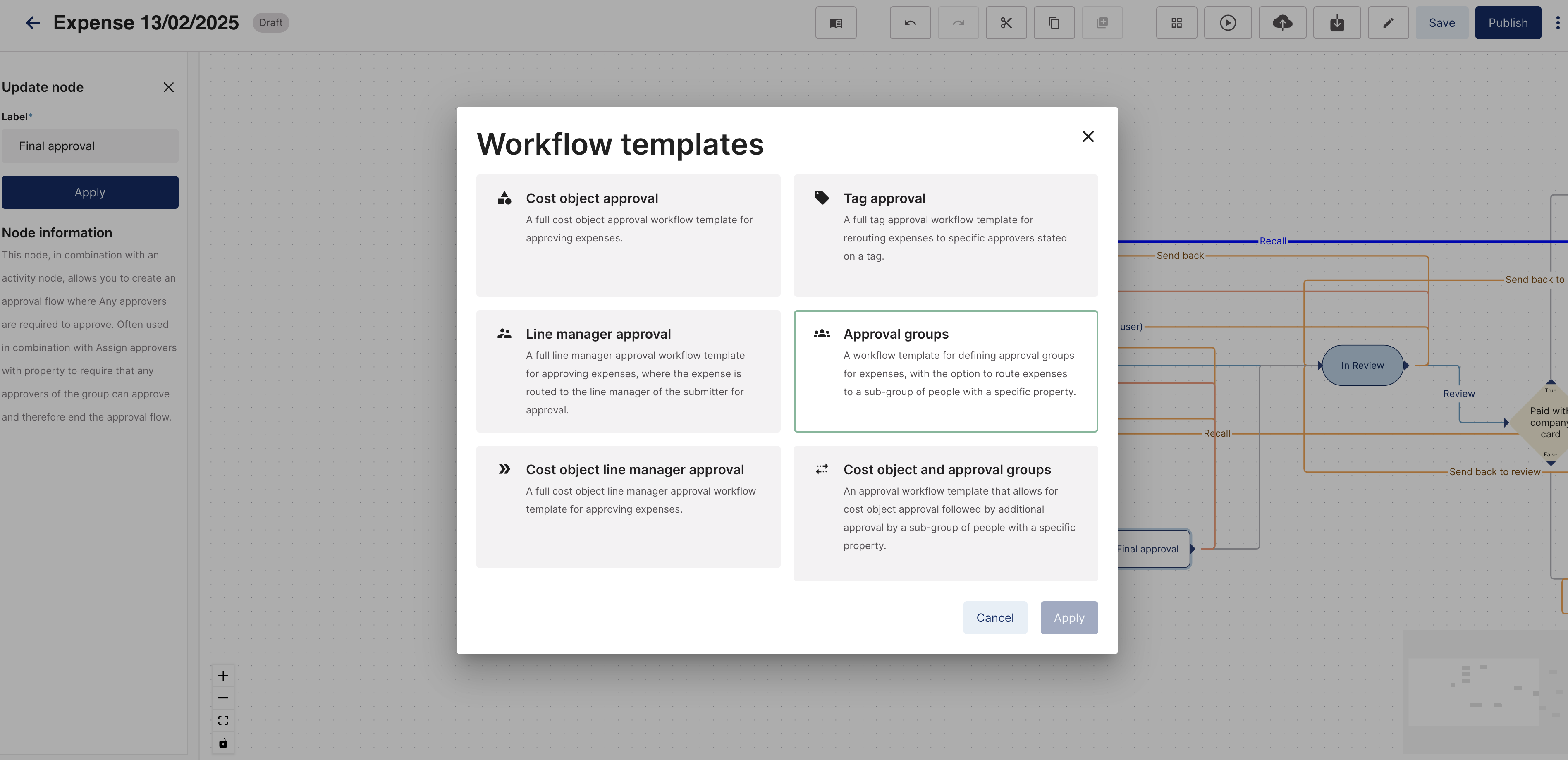Click the Send back edge label
Screen dimensions: 1568x760
point(1180,256)
